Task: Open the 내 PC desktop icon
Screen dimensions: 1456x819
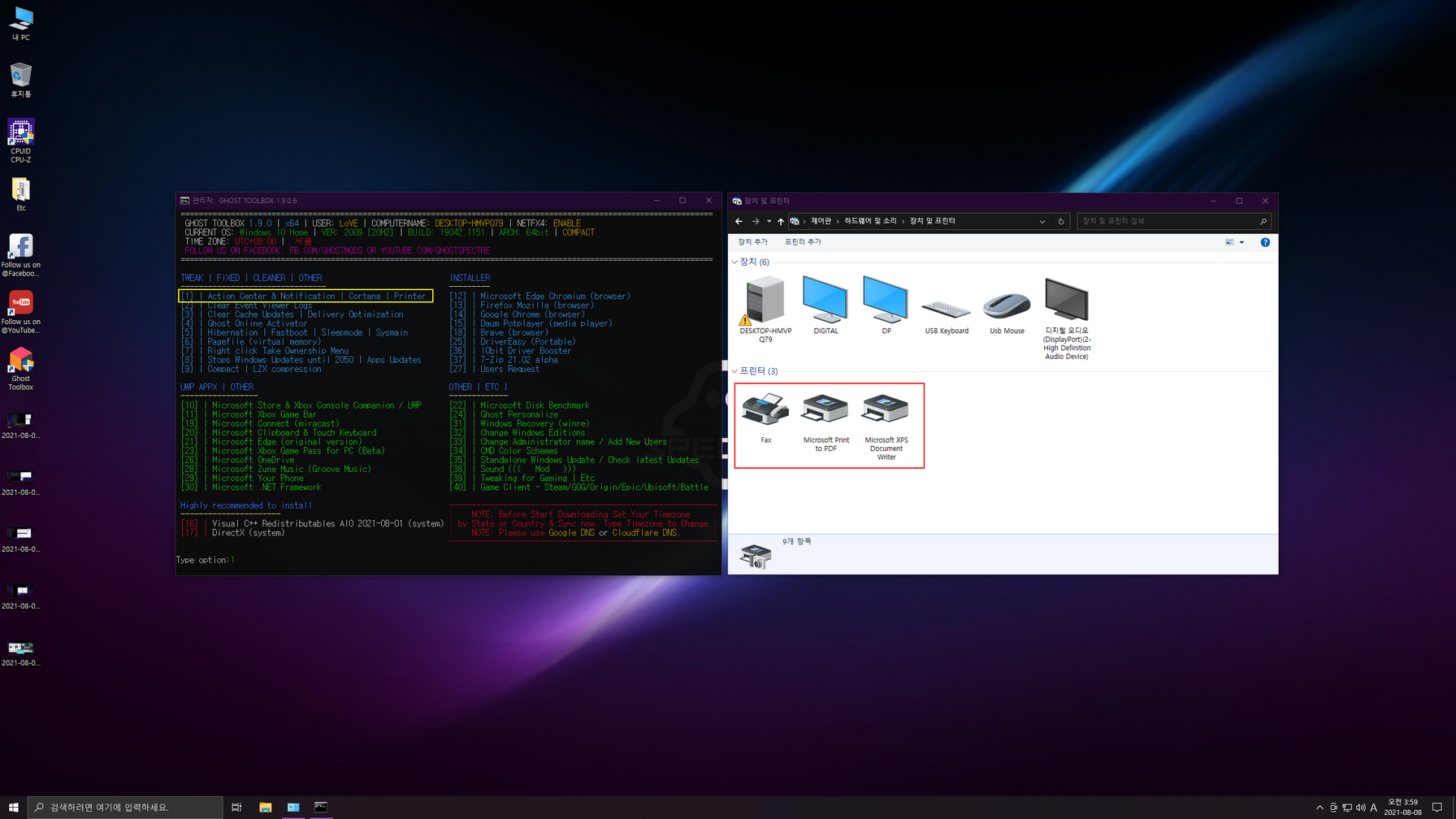Action: pyautogui.click(x=21, y=23)
